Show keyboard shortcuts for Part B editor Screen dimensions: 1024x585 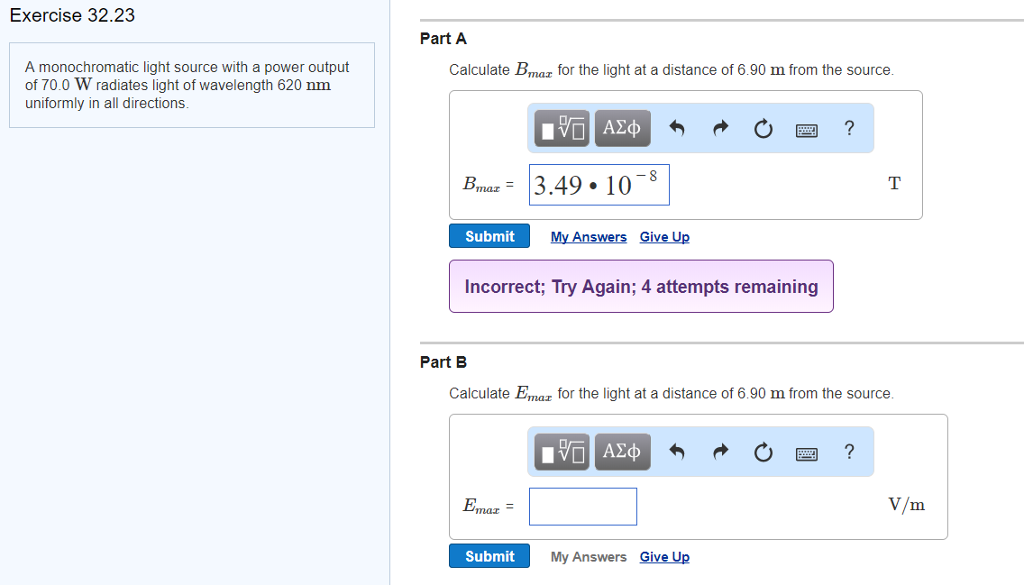pos(806,451)
